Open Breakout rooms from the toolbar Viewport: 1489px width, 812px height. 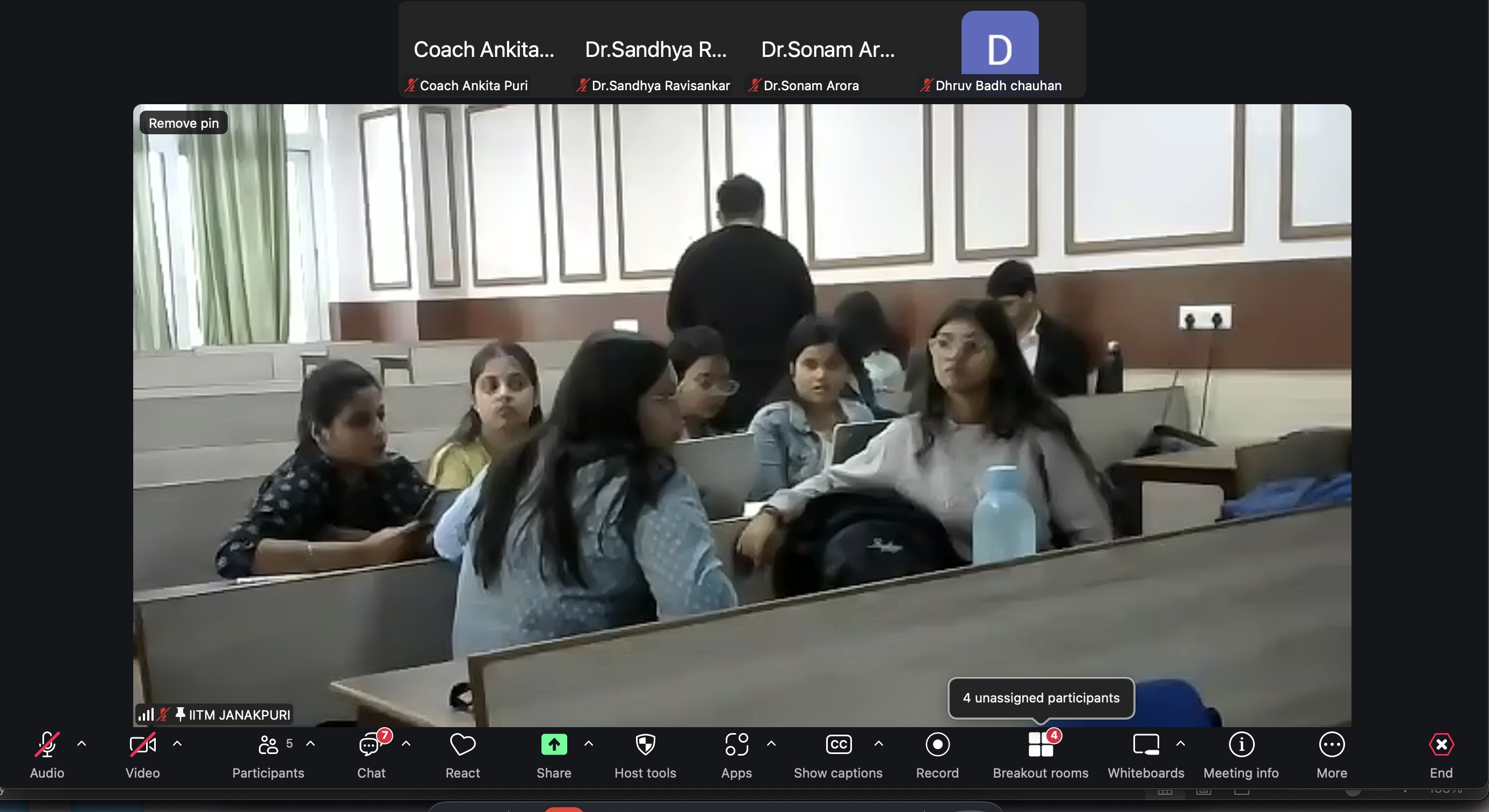pos(1040,745)
